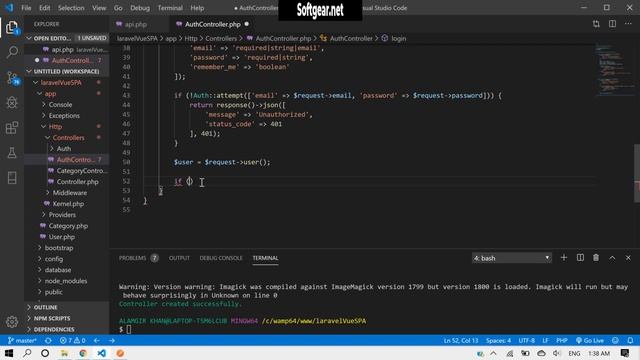Screen dimensions: 640x360
Task: Open the Run and Debug view
Action: point(12,102)
